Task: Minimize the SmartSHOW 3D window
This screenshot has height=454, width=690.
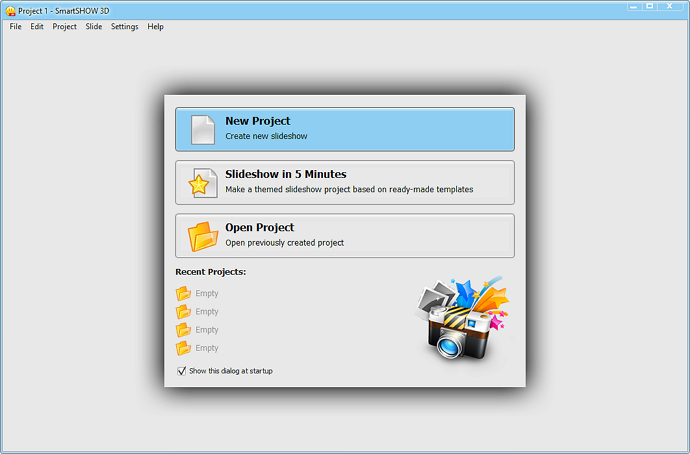Action: point(633,6)
